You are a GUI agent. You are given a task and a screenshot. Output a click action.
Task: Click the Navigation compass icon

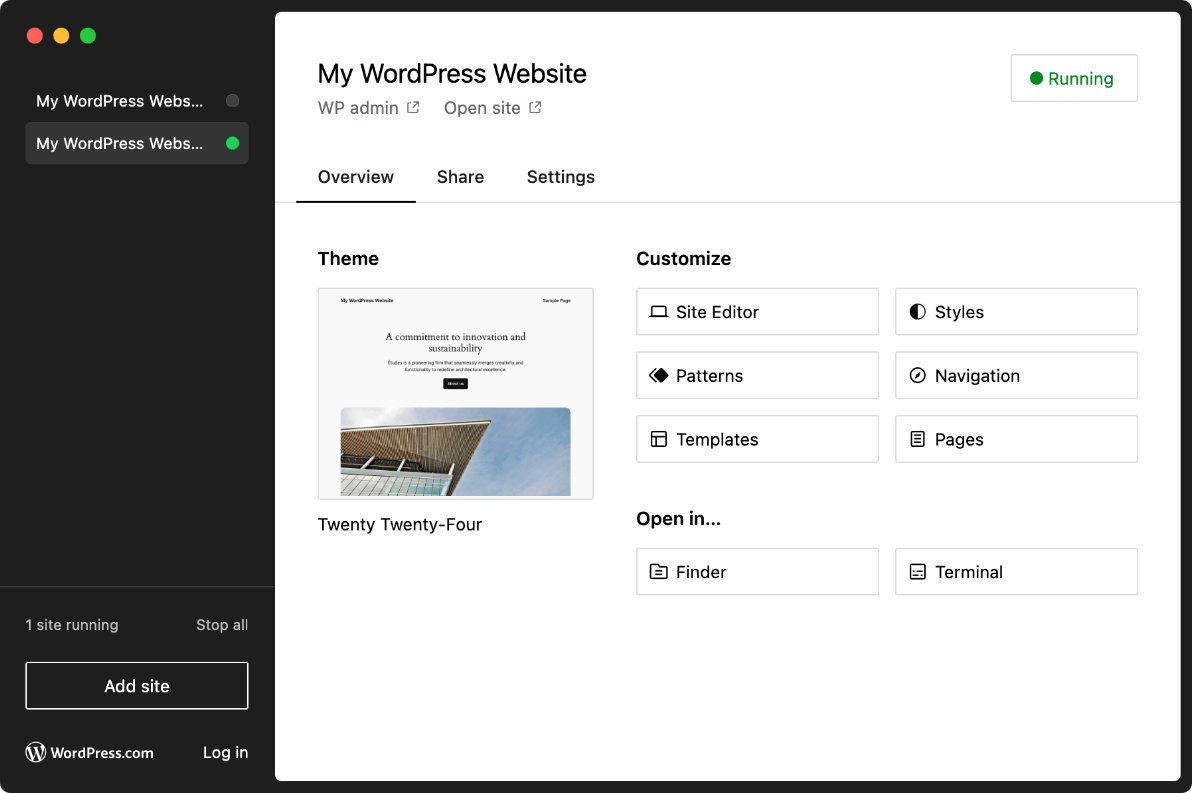[918, 376]
